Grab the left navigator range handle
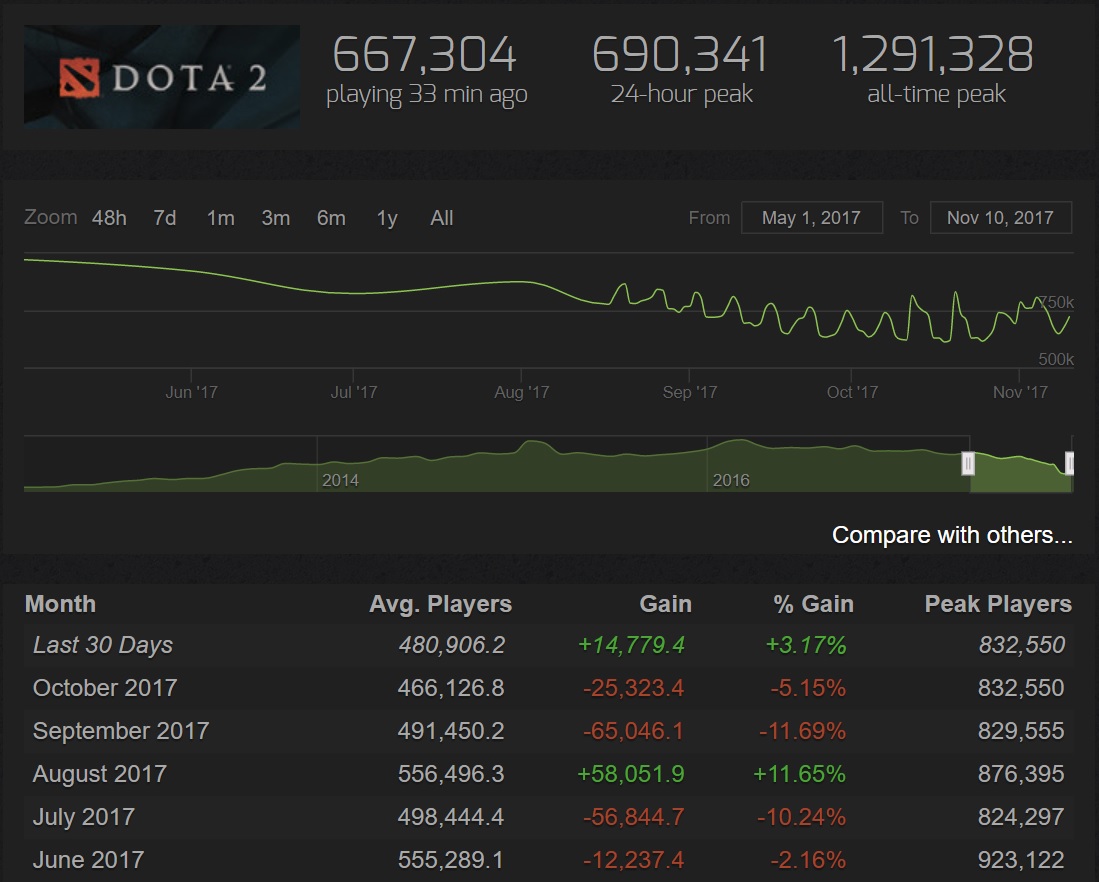1099x882 pixels. [968, 463]
